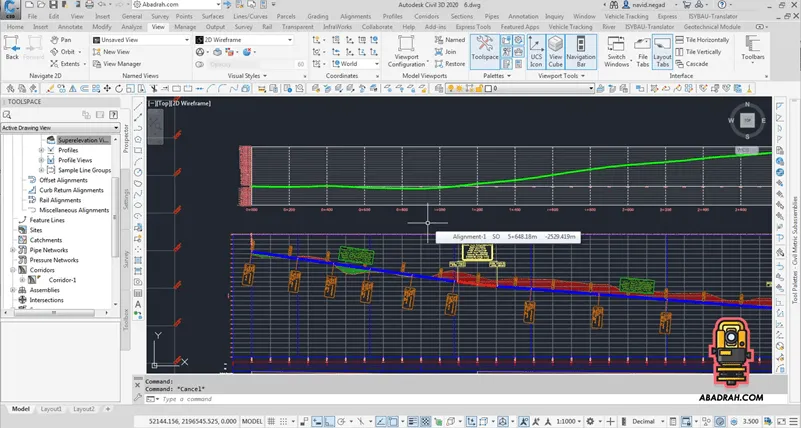Click Tile Horizontally in Interface panel

click(703, 39)
